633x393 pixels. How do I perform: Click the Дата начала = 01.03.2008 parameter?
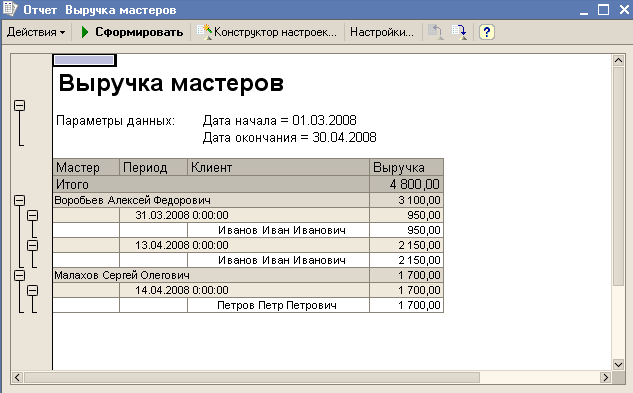point(279,120)
